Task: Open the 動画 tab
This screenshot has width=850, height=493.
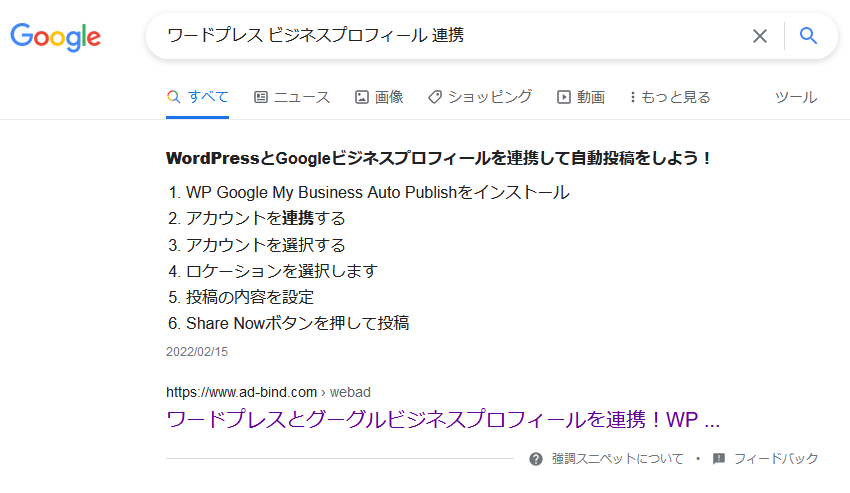Action: [x=581, y=97]
